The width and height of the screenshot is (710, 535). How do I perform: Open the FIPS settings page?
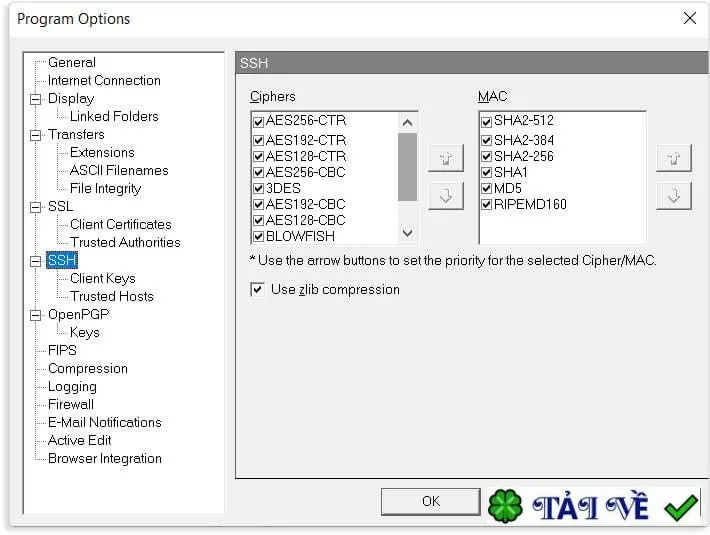click(x=62, y=351)
